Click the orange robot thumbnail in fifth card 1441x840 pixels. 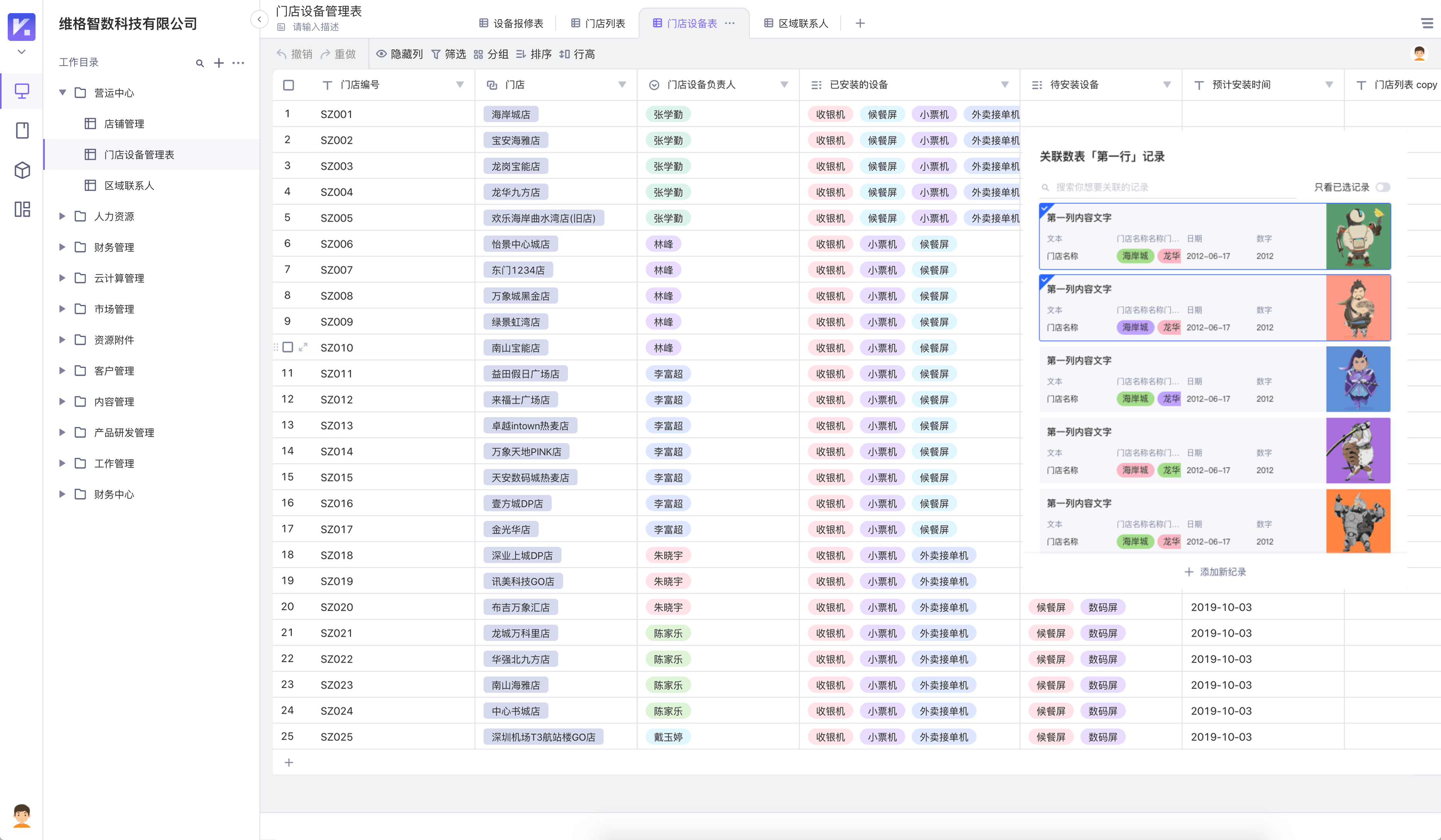pos(1358,521)
